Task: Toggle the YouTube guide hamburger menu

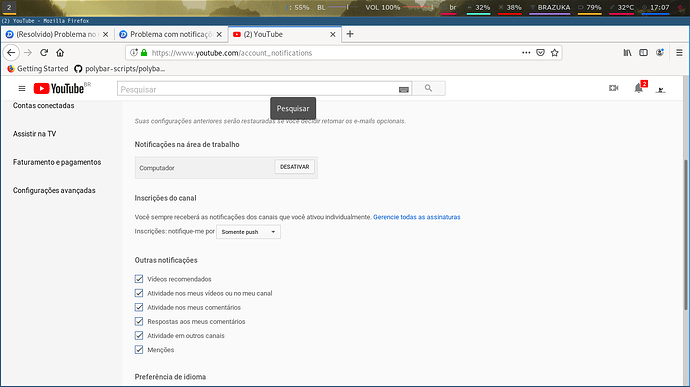Action: (22, 88)
